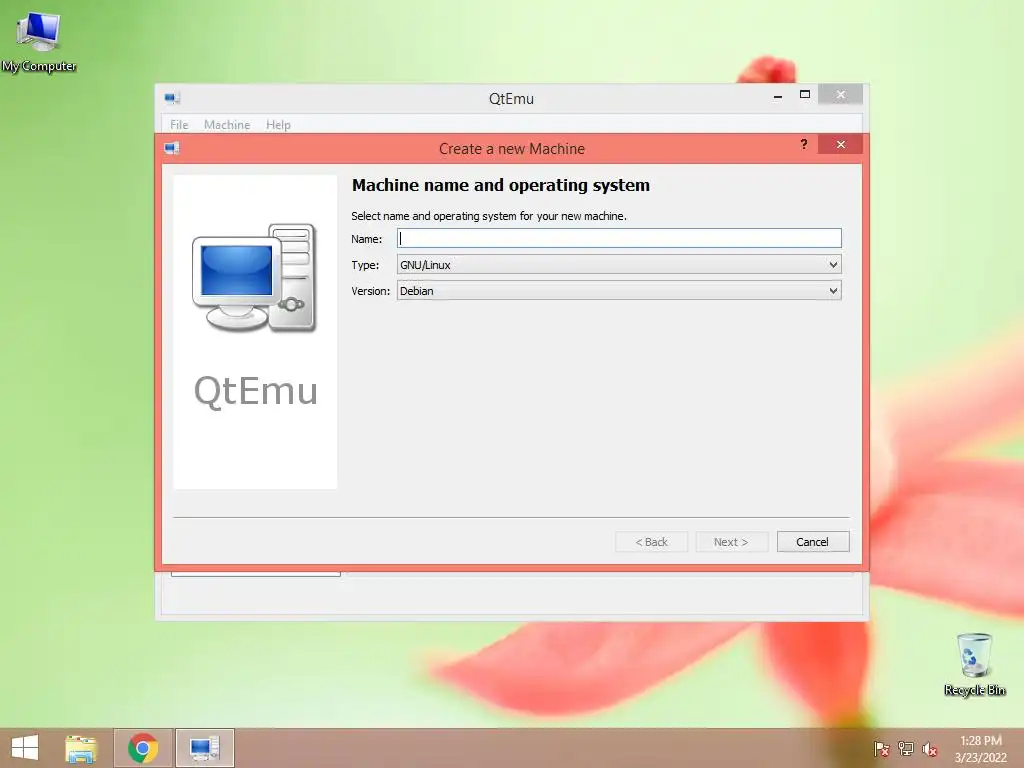Image resolution: width=1024 pixels, height=768 pixels.
Task: Open Google Chrome from taskbar
Action: (143, 748)
